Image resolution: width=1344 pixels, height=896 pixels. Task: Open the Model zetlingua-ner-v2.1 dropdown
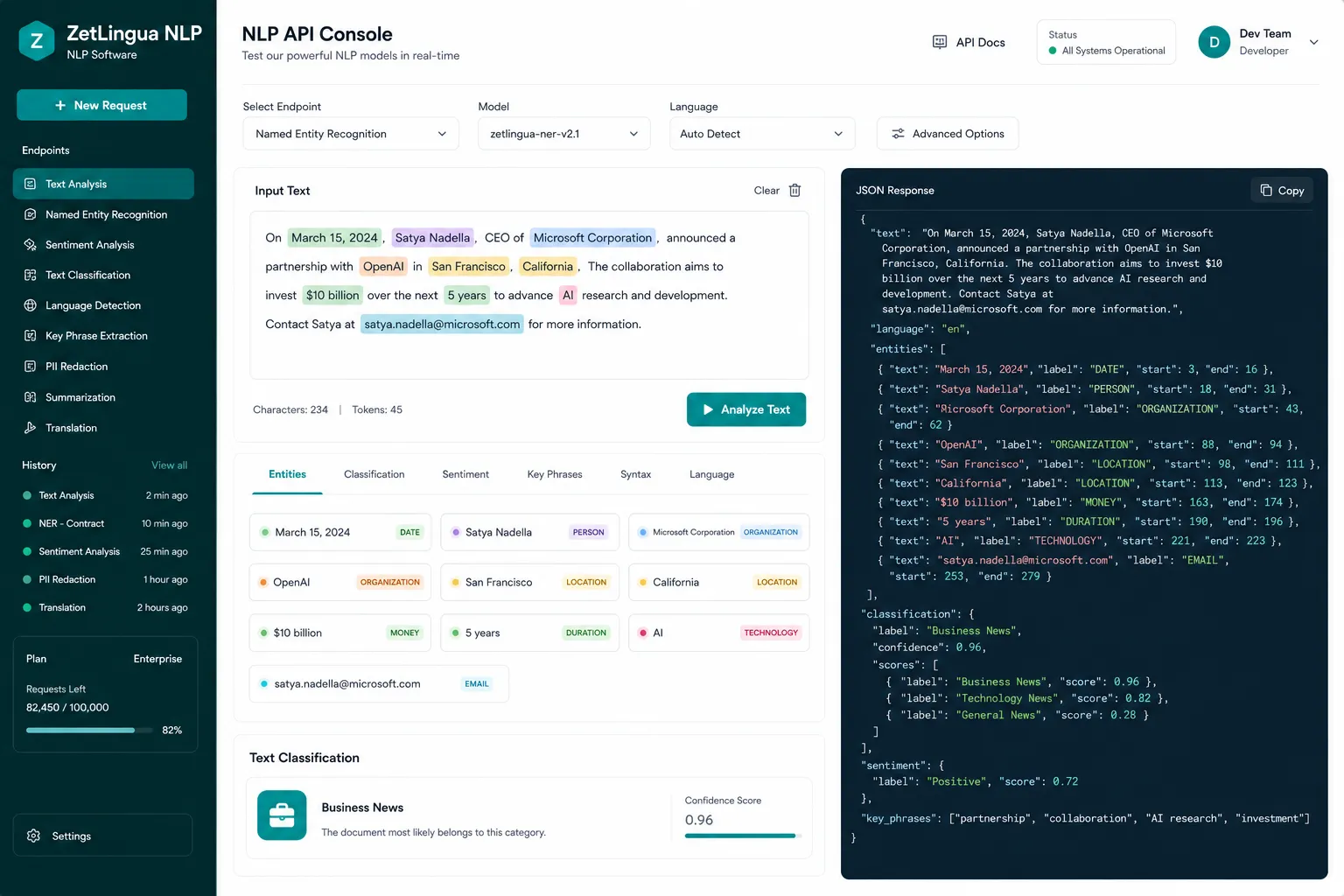pyautogui.click(x=564, y=134)
